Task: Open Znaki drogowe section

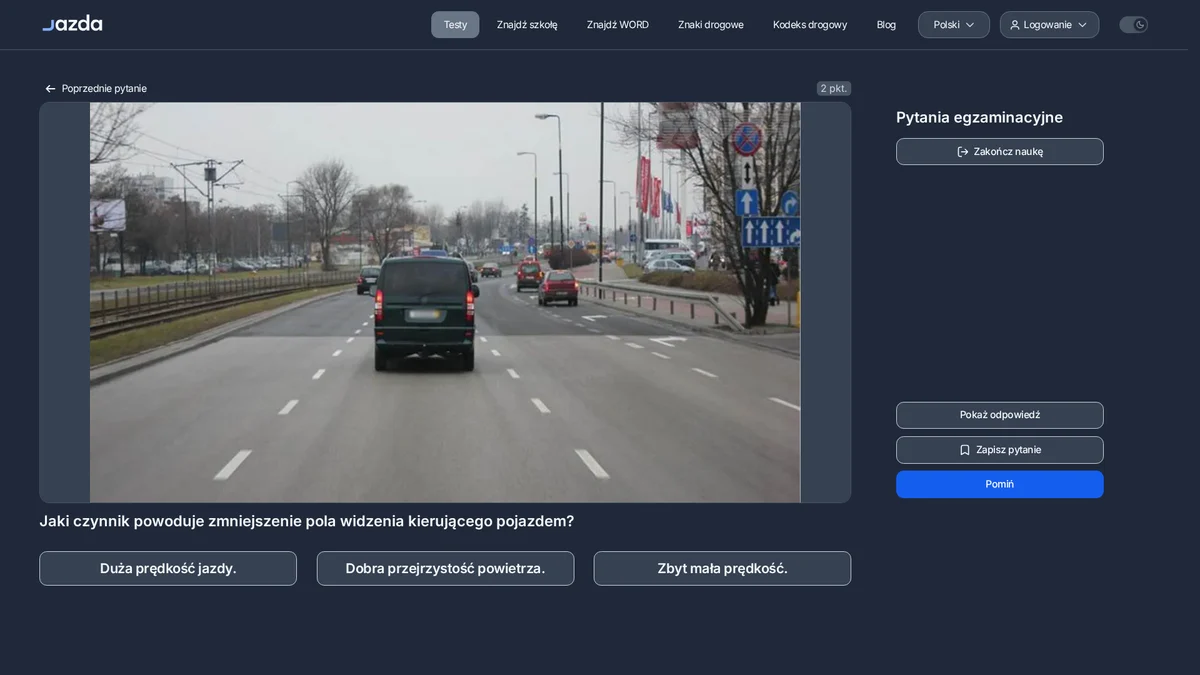Action: 711,25
